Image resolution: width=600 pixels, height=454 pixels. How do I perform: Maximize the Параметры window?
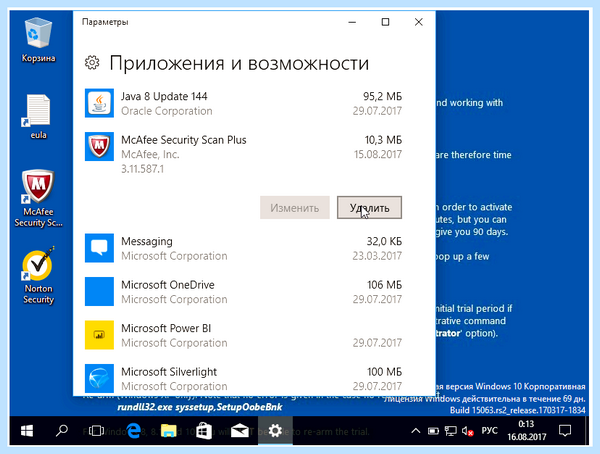(x=385, y=22)
